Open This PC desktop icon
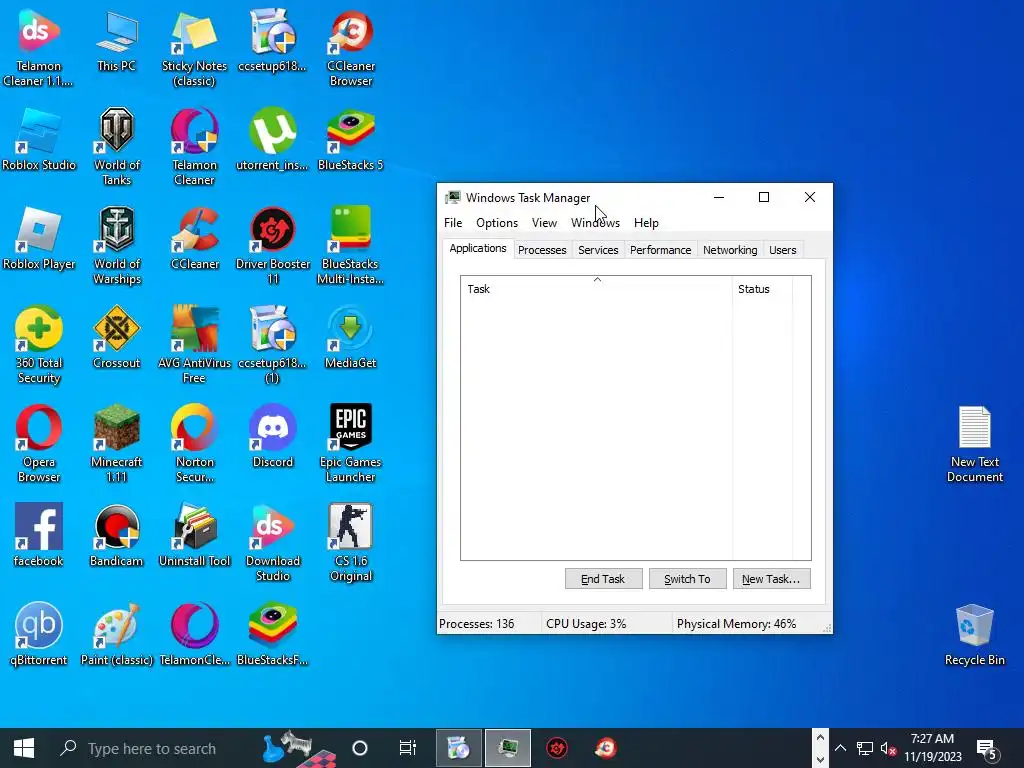 coord(117,40)
